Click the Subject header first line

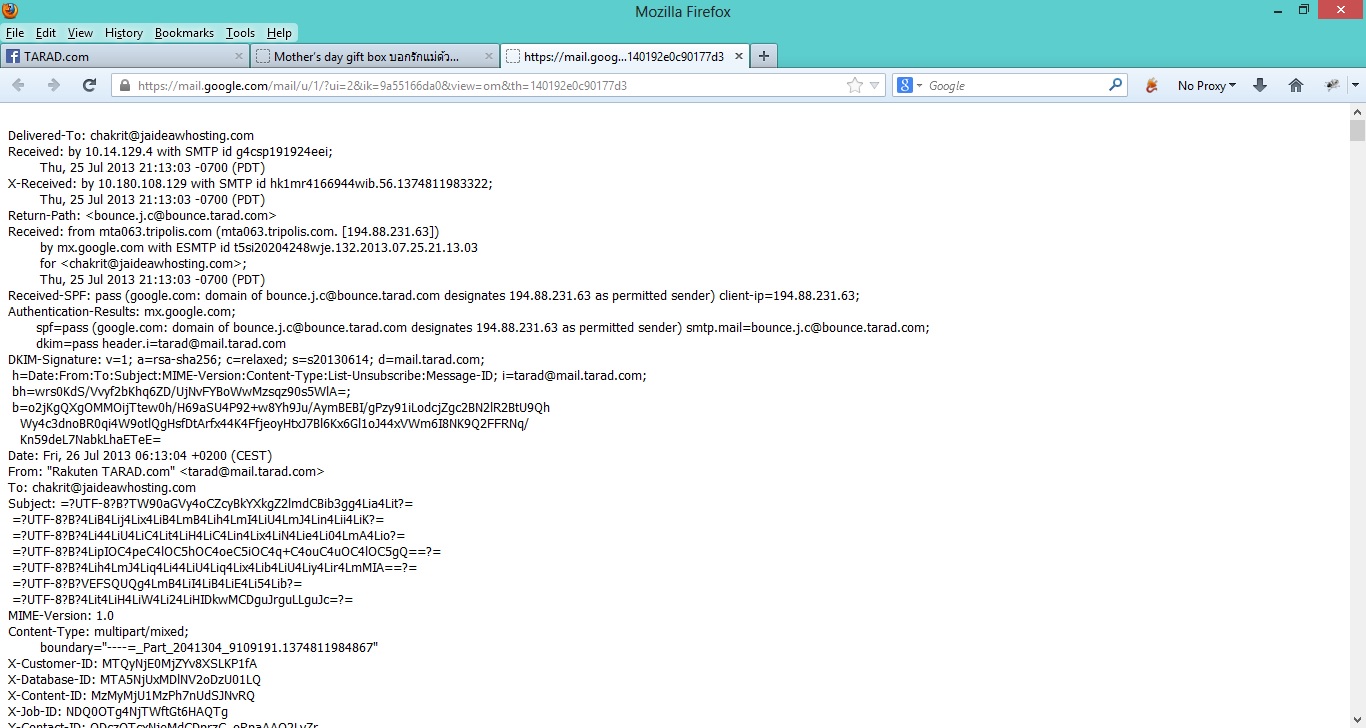(x=210, y=504)
